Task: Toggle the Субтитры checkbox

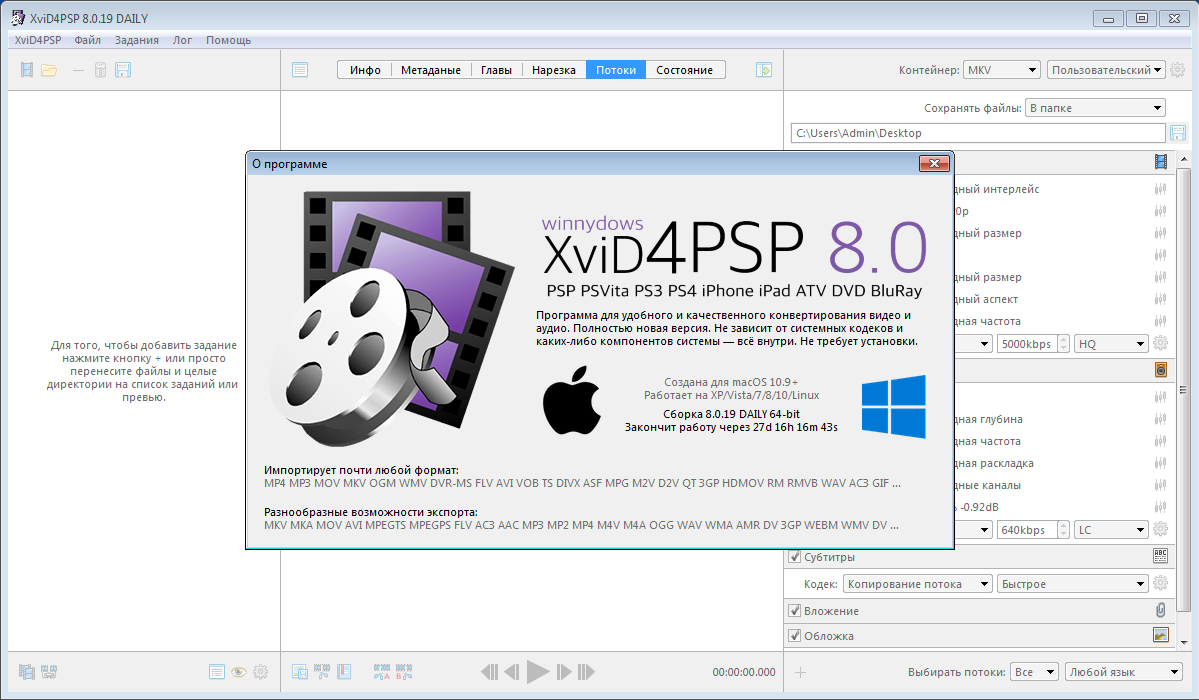Action: [794, 557]
